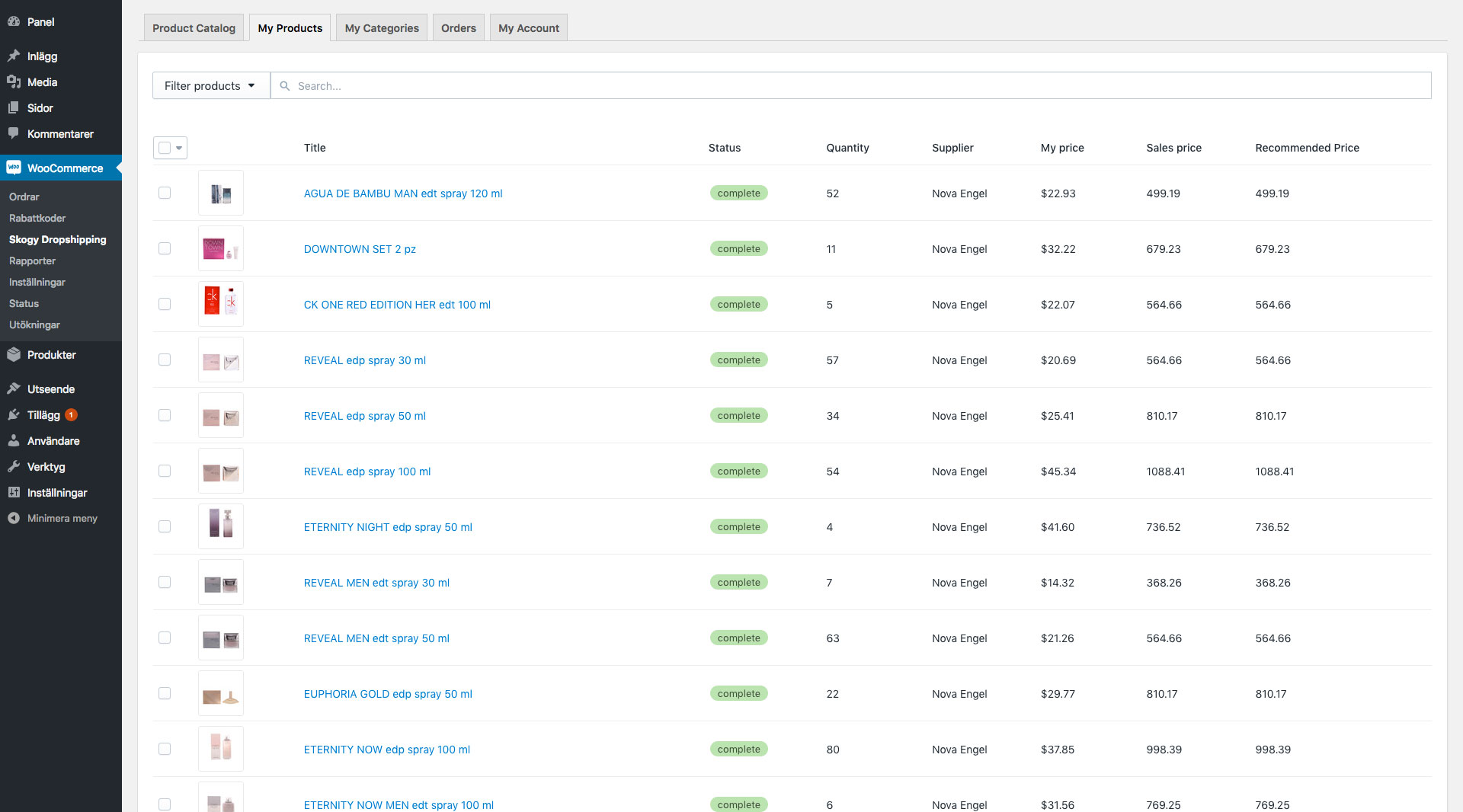Click the $45.34 My price value

click(1058, 472)
